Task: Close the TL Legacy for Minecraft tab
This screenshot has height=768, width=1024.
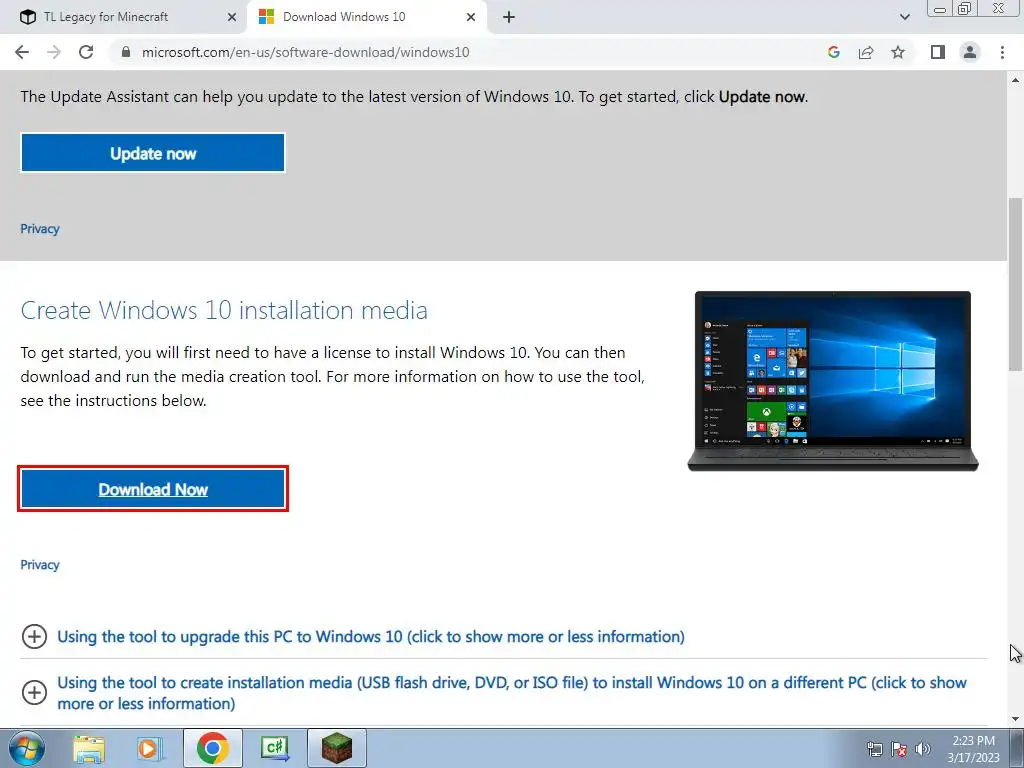Action: (232, 17)
